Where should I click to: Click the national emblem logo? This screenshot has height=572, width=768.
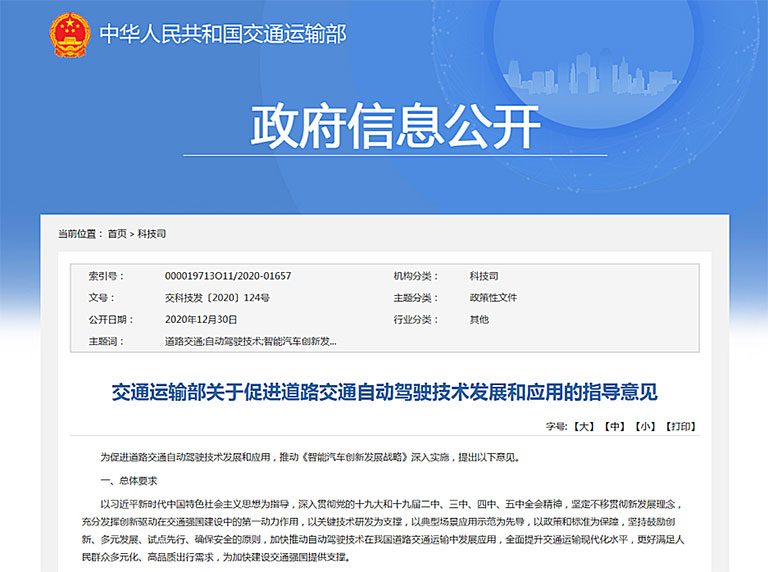click(x=70, y=35)
